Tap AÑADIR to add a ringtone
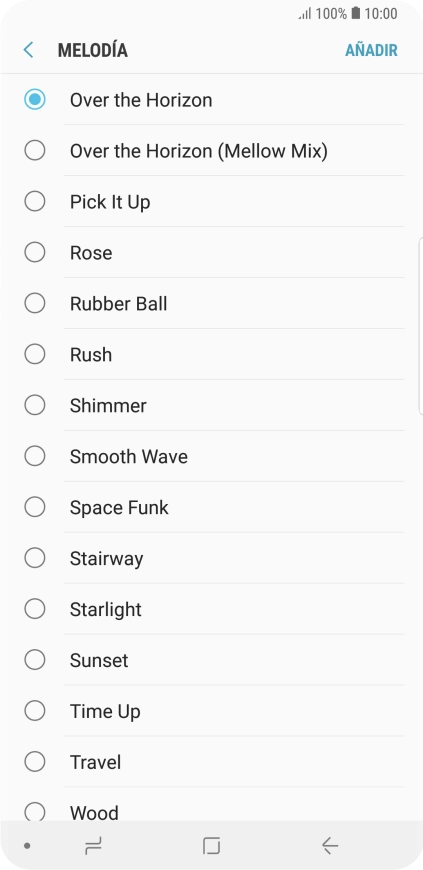Screen dimensions: 423x870 (371, 50)
